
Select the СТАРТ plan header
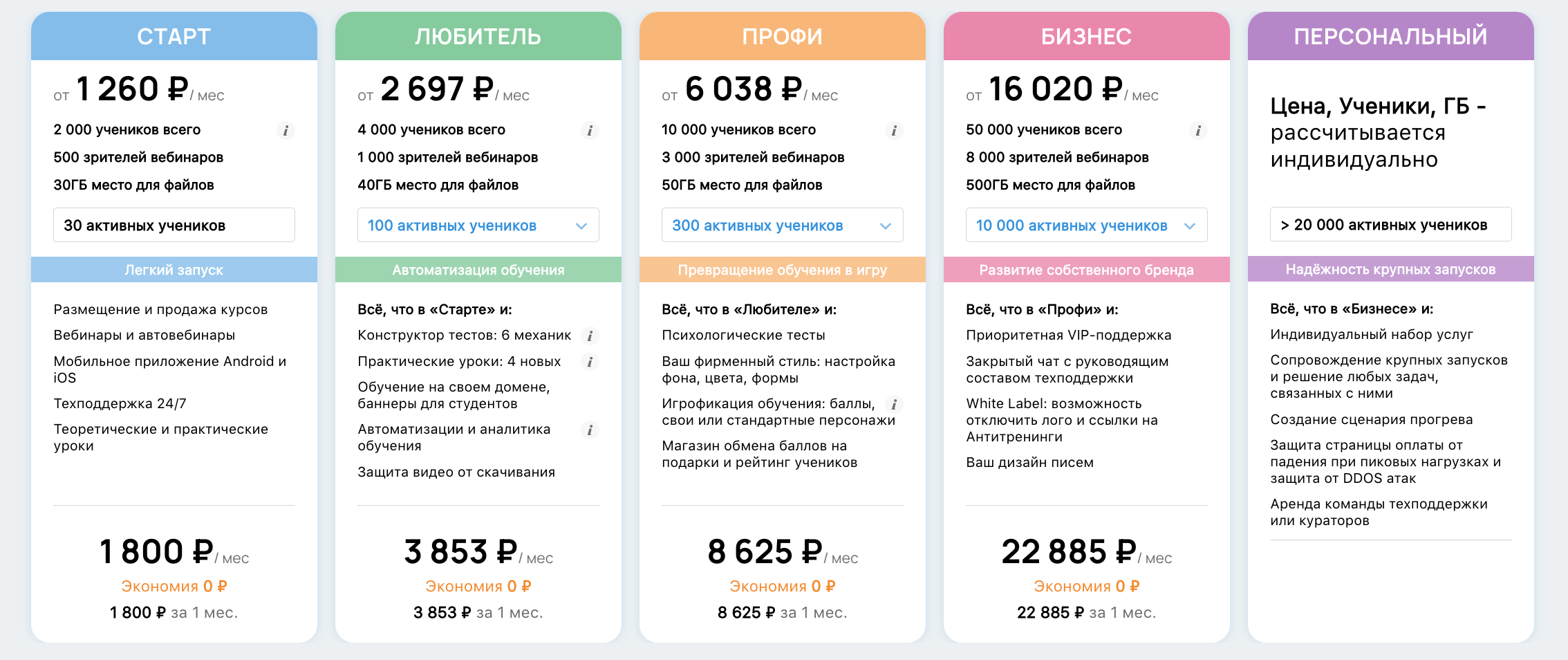[x=174, y=36]
